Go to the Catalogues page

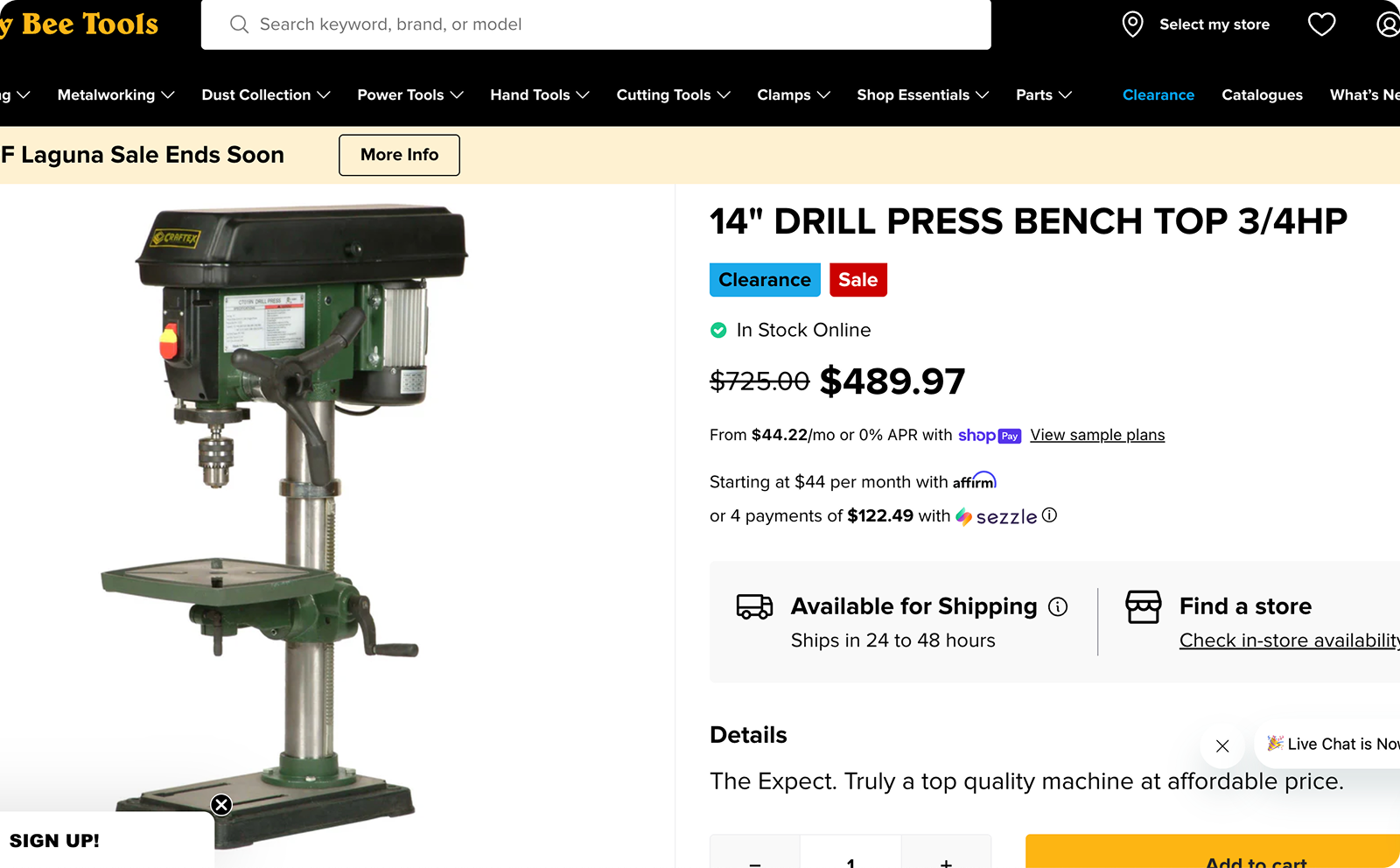[1262, 94]
